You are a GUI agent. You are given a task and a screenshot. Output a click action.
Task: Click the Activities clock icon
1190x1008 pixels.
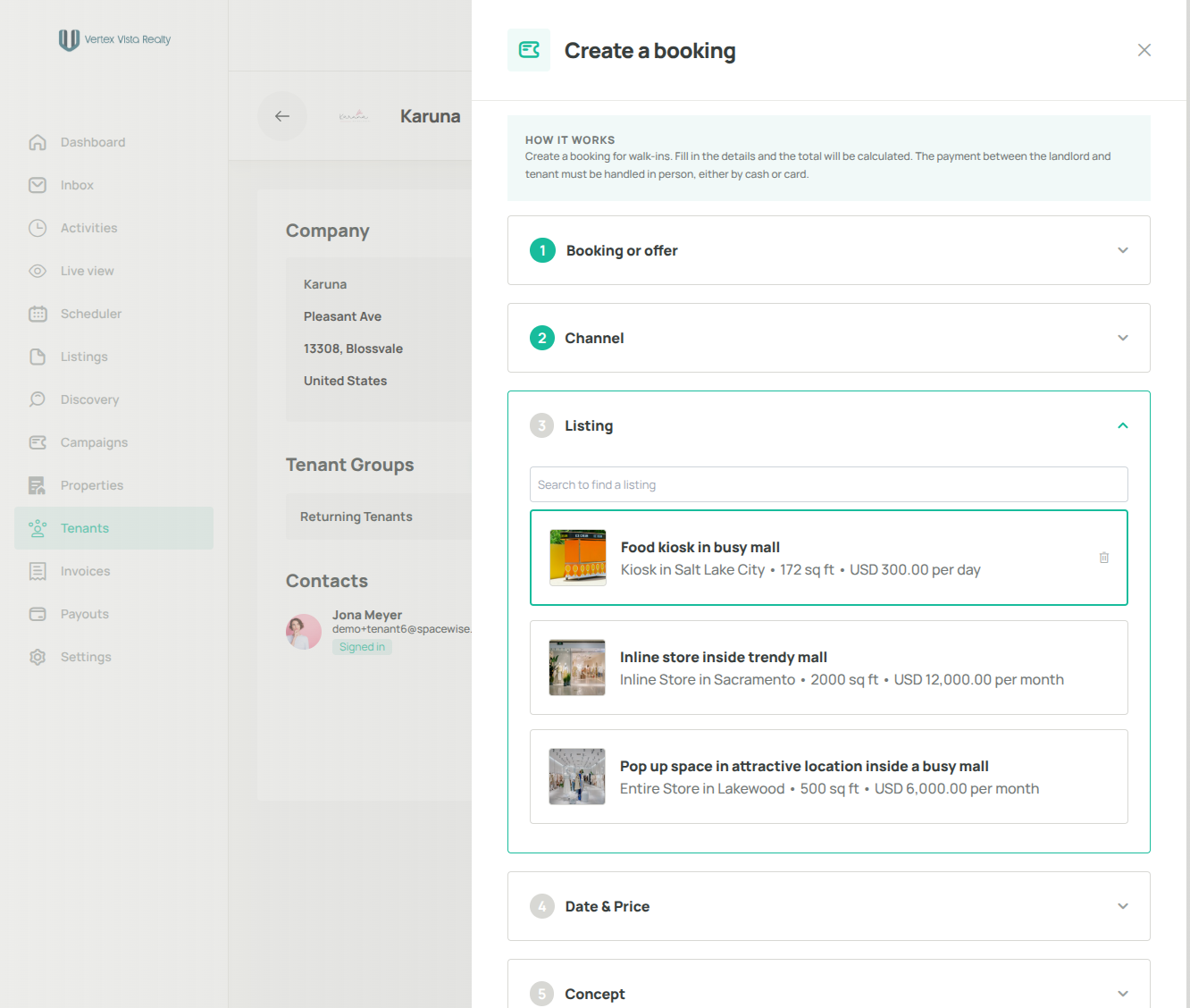[38, 228]
